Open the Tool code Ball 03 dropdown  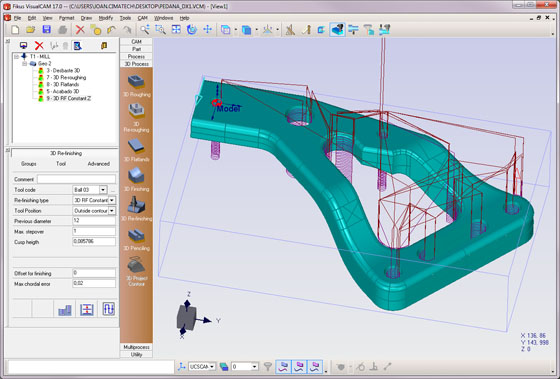pyautogui.click(x=103, y=190)
